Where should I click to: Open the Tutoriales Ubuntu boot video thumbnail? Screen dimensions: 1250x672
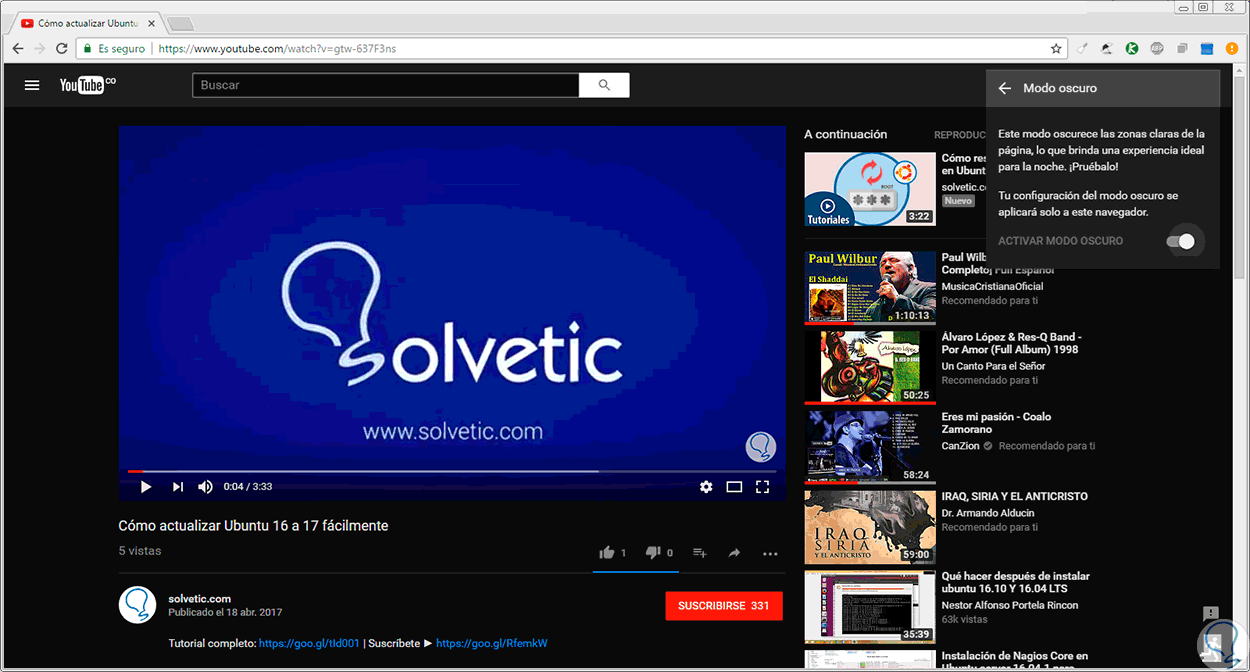pos(870,189)
